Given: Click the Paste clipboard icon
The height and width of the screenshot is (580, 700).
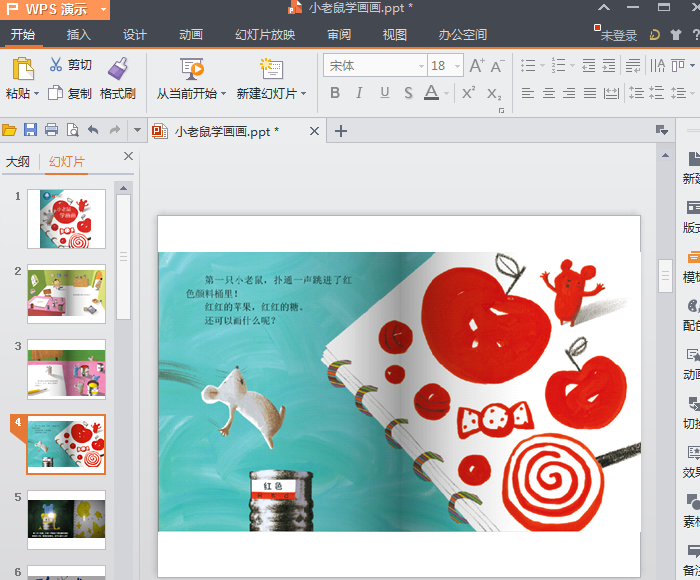Looking at the screenshot, I should pos(23,69).
